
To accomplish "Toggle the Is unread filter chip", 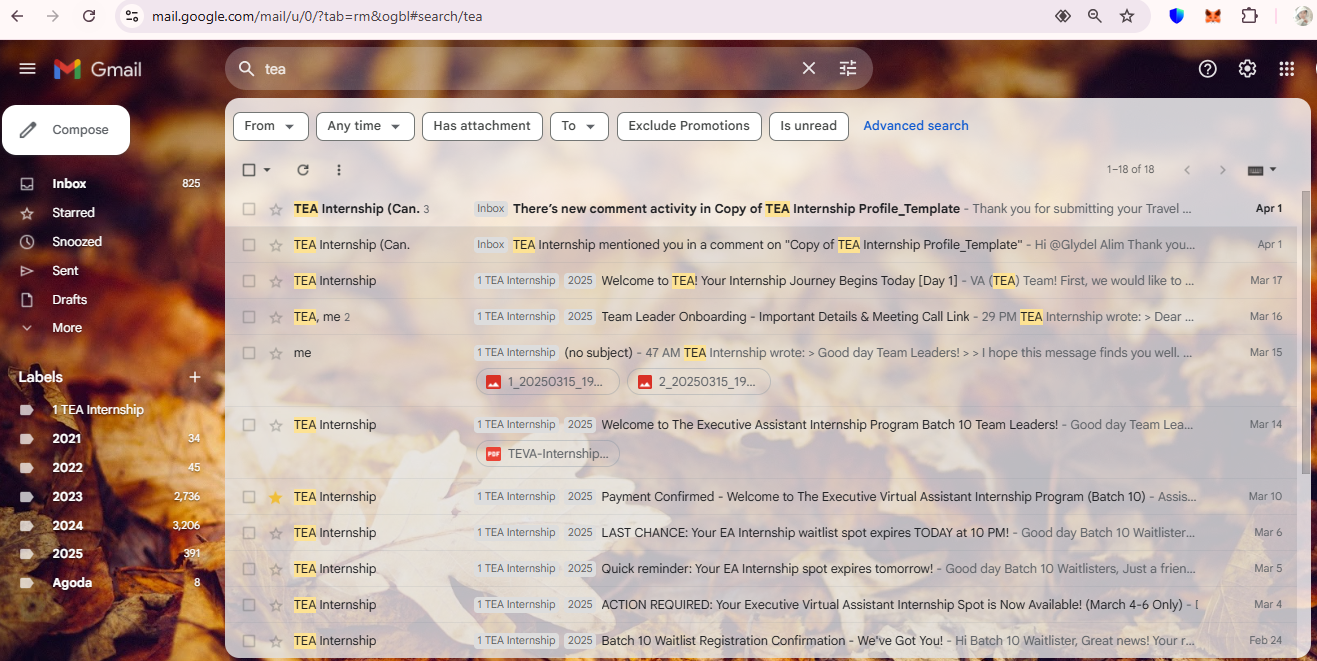I will [809, 126].
